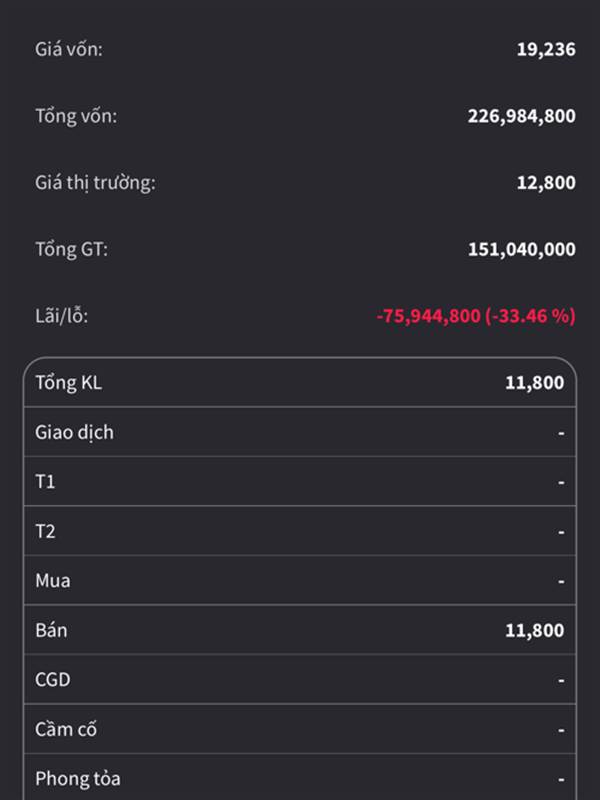Tap market price value 12,800
This screenshot has width=600, height=800.
(x=546, y=183)
